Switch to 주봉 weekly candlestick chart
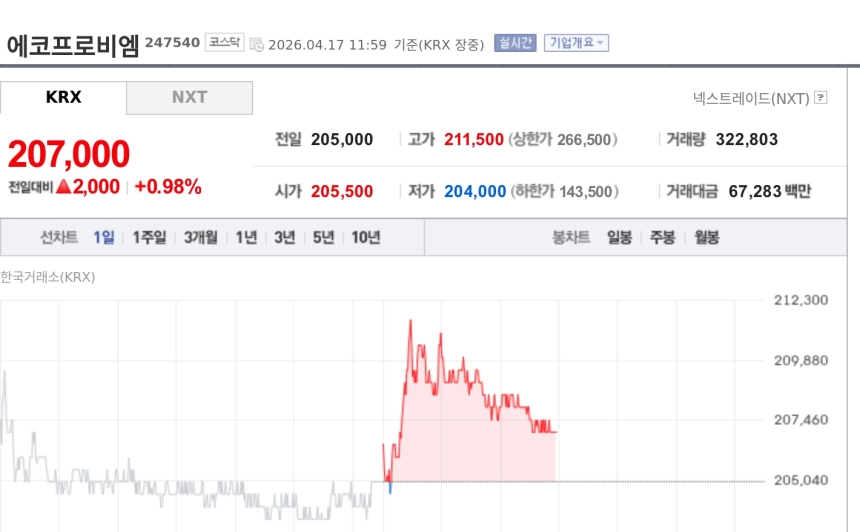This screenshot has width=860, height=532. [x=663, y=237]
